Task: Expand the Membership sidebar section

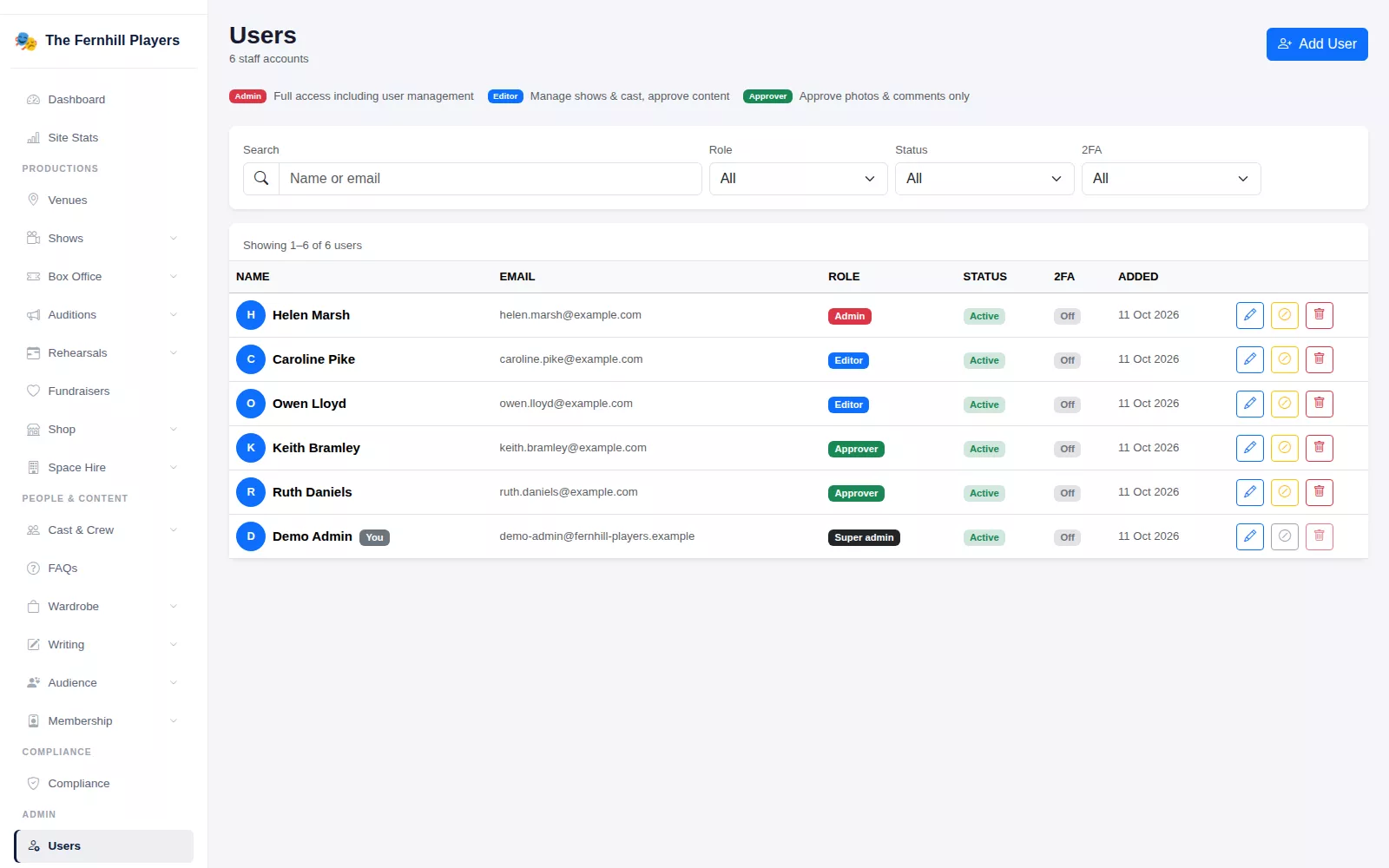Action: click(x=103, y=721)
